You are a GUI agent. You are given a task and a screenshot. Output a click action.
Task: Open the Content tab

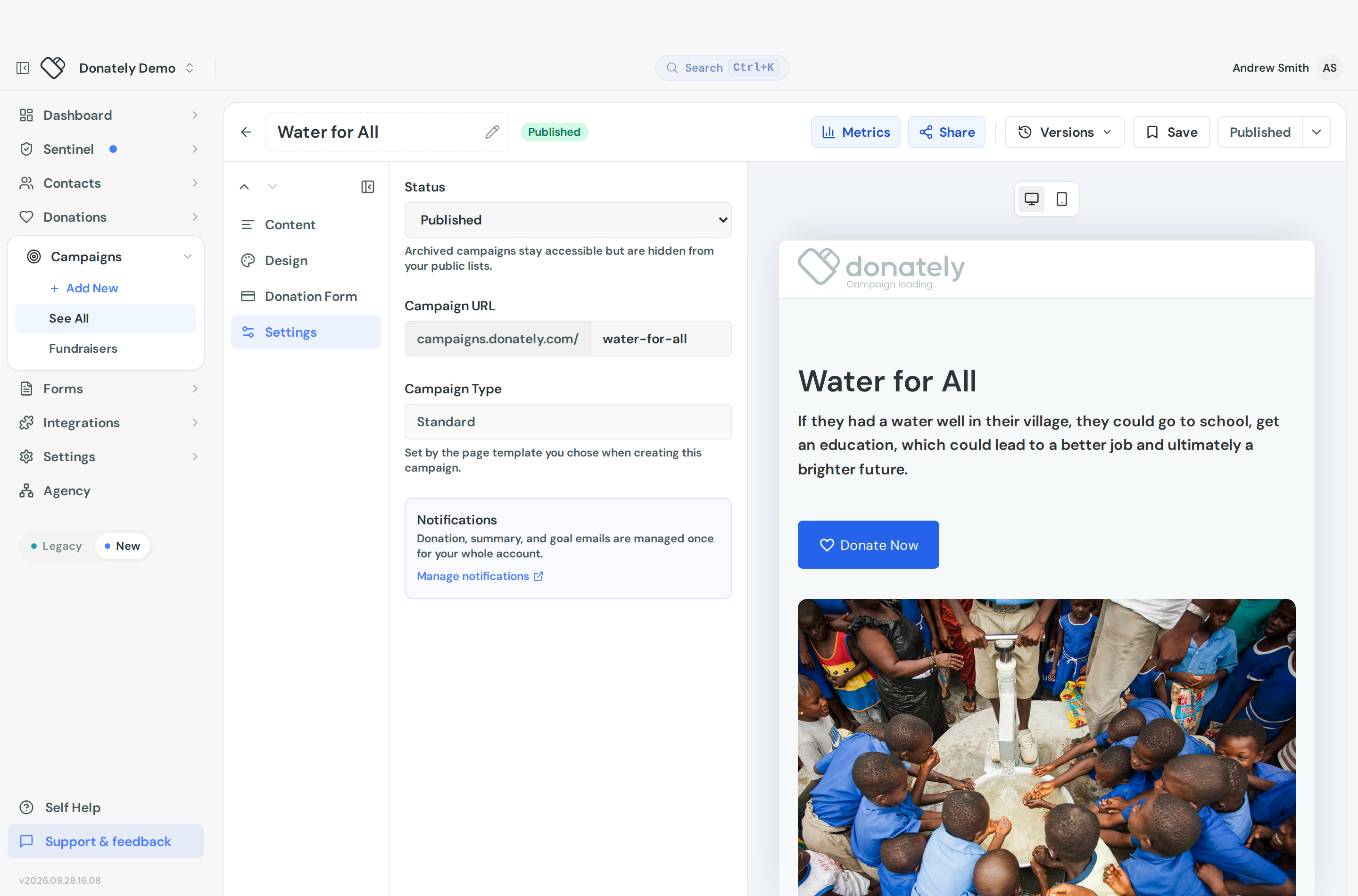(x=306, y=224)
